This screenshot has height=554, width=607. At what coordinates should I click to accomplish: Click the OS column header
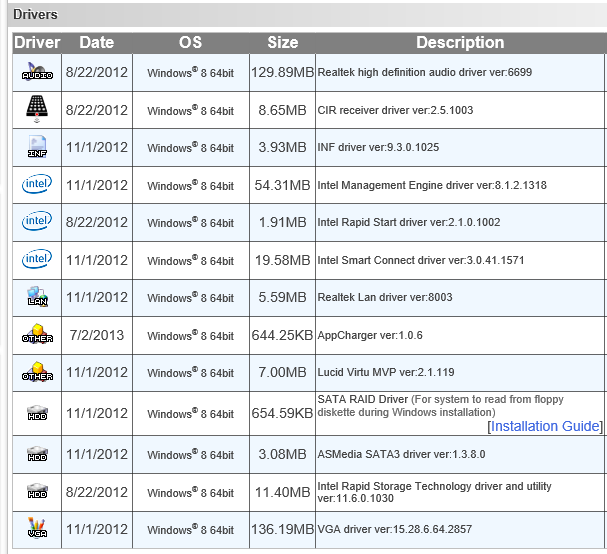click(190, 42)
